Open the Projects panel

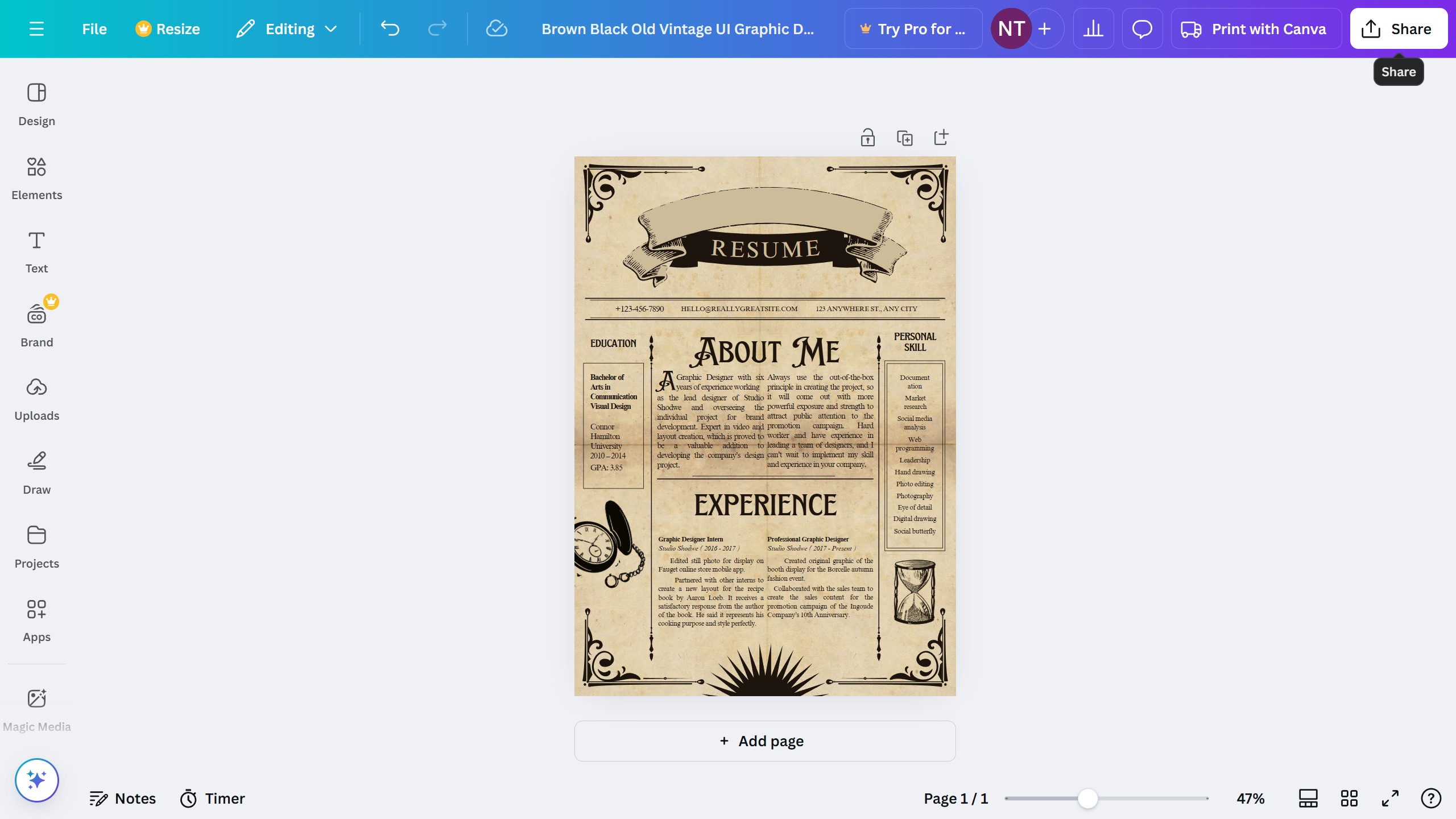click(x=36, y=546)
